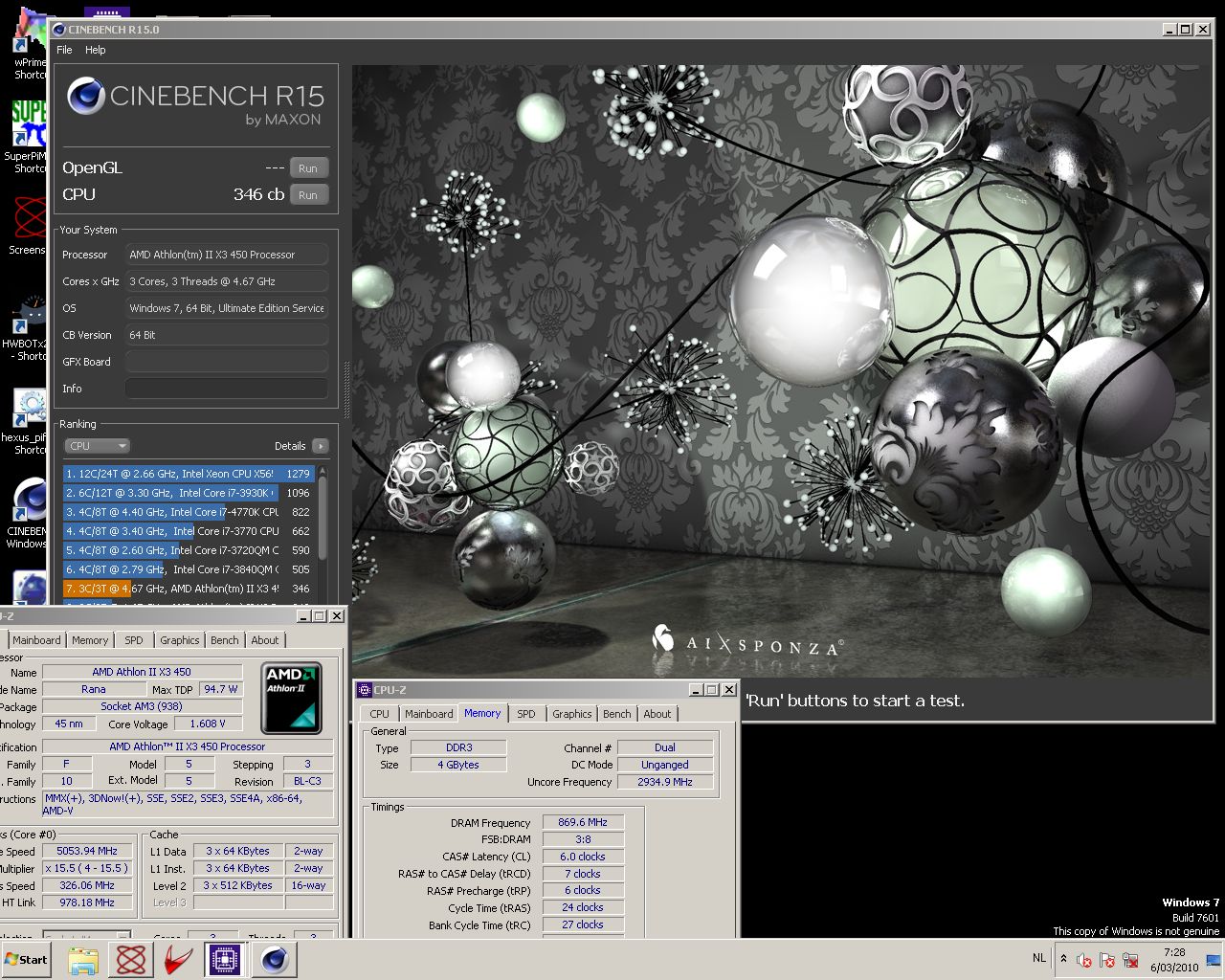Click the CPU-Z Memory window title icon
The width and height of the screenshot is (1225, 980).
tap(364, 689)
